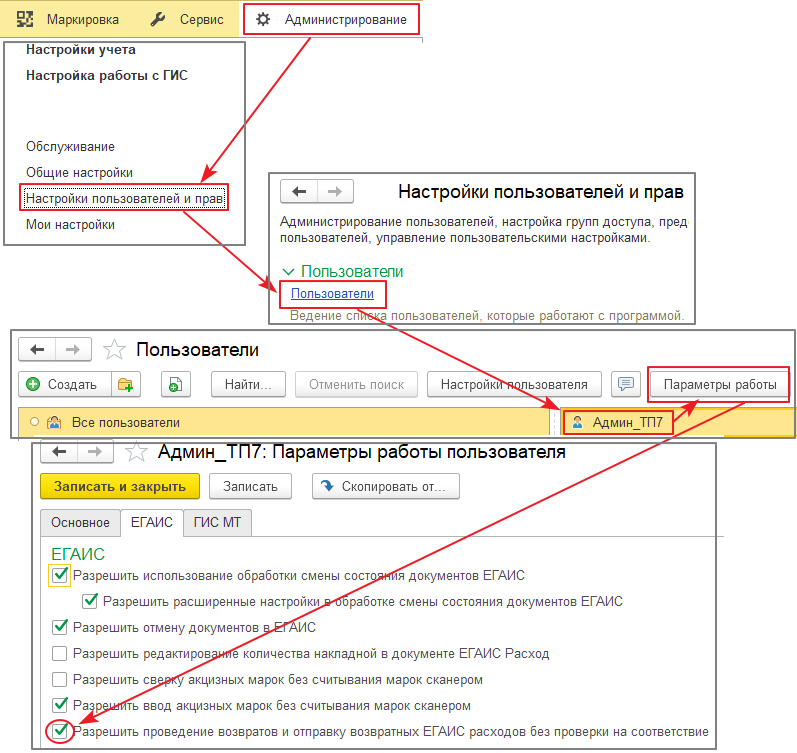Star the Параметры работы пользователя form
This screenshot has width=797, height=753.
136,451
